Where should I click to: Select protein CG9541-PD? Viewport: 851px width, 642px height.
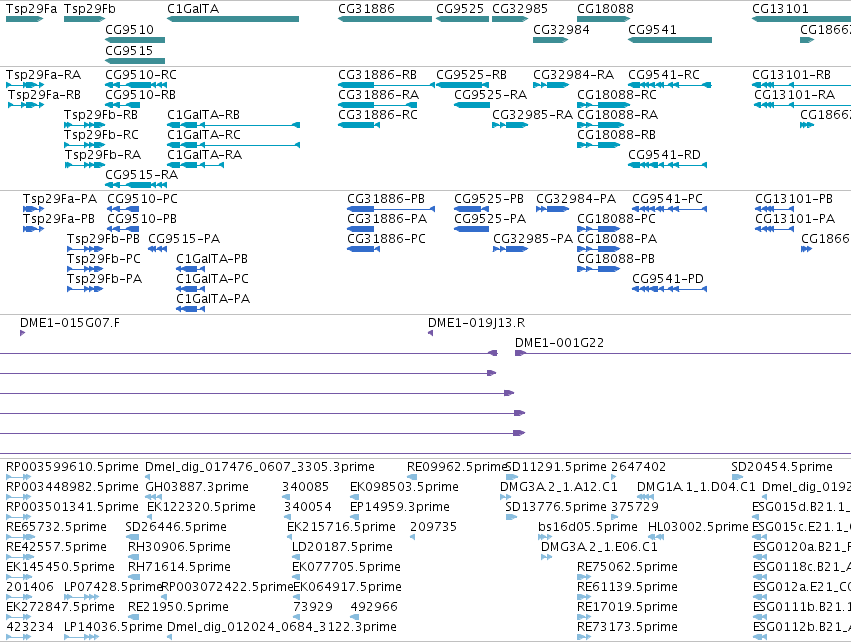pos(670,289)
